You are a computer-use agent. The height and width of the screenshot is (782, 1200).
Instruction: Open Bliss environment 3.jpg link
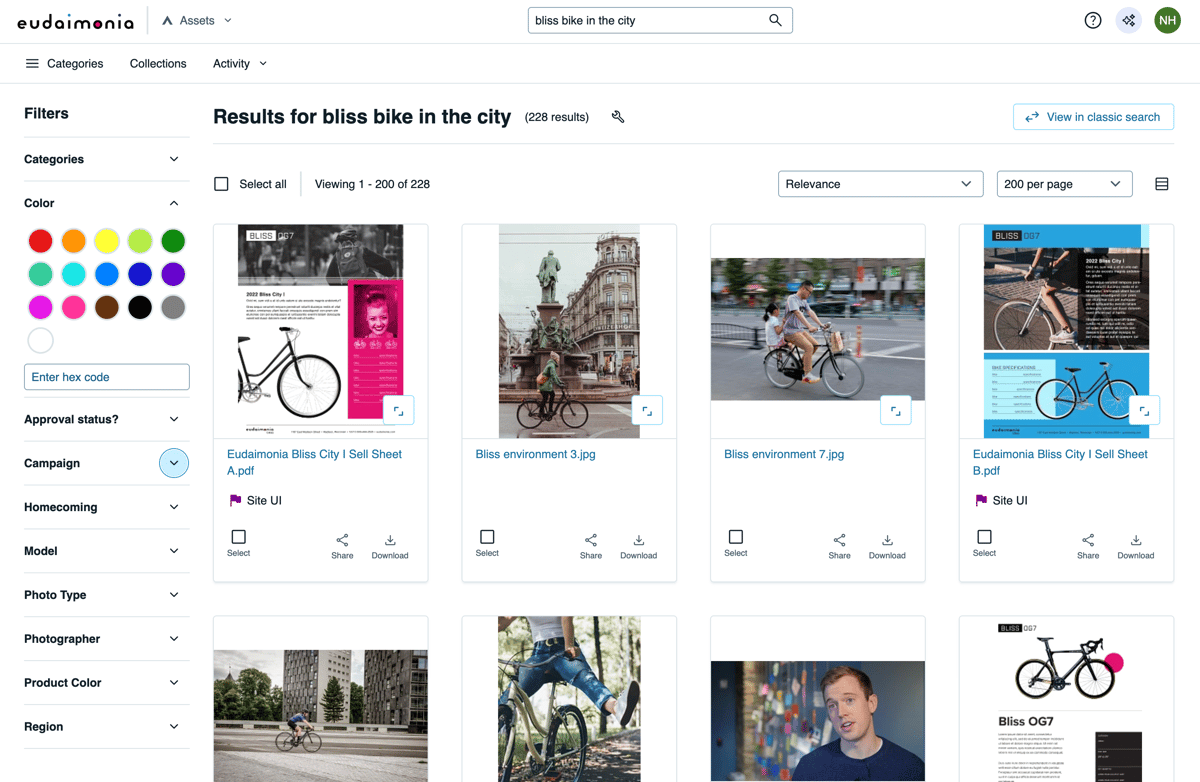click(x=535, y=454)
